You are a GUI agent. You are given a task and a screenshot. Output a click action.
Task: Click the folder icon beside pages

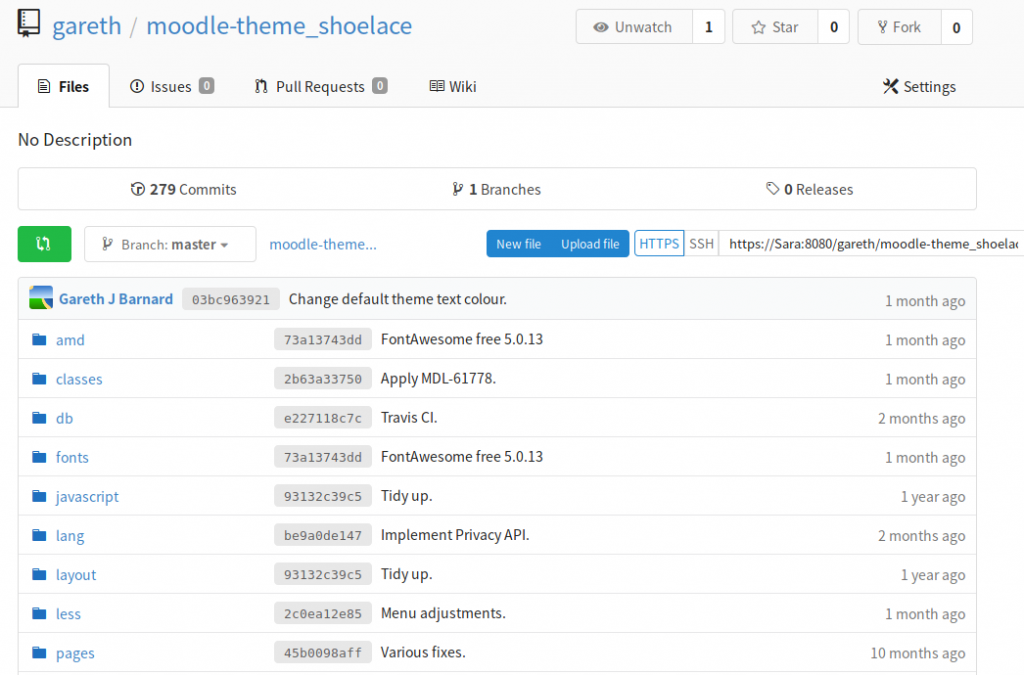tap(39, 653)
